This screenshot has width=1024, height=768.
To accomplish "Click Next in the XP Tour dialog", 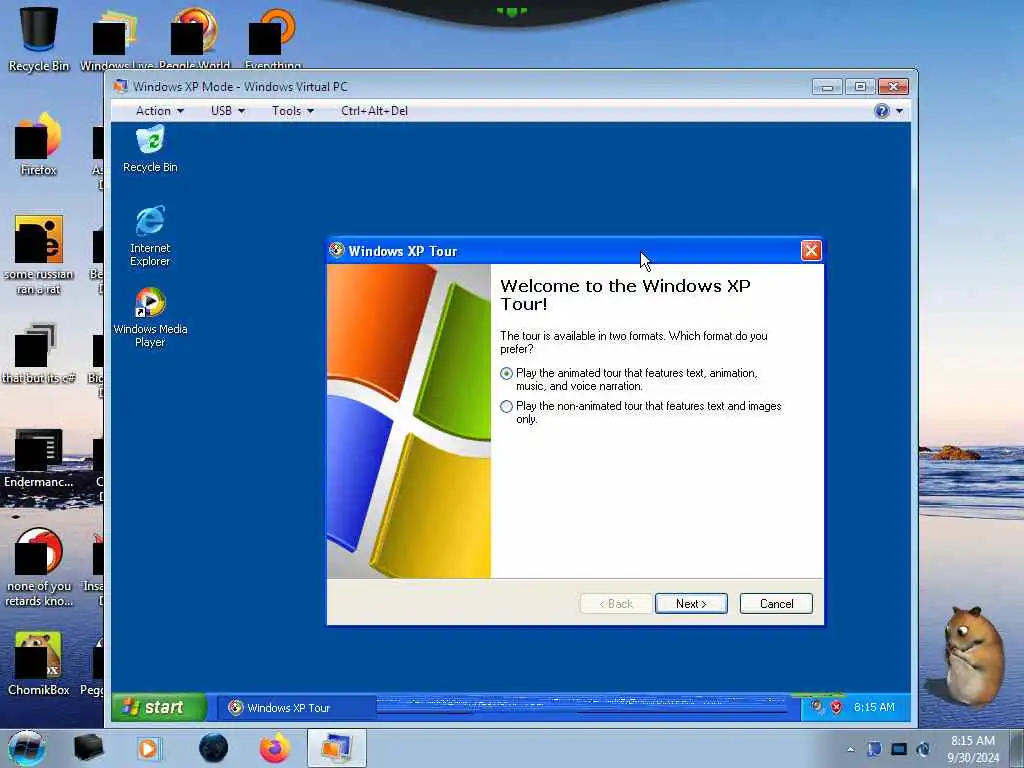I will pos(691,603).
